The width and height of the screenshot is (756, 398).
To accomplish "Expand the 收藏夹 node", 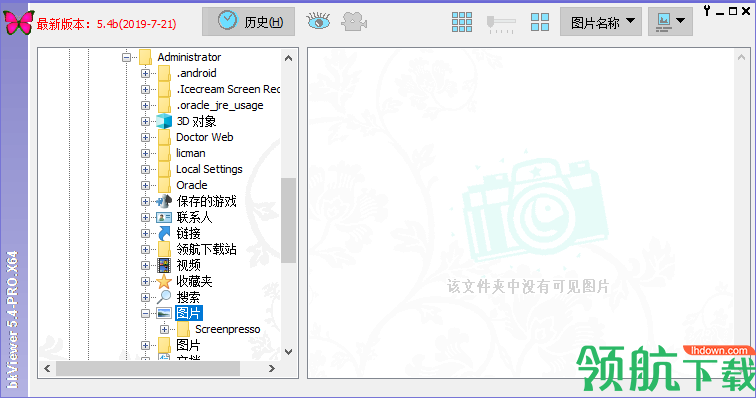I will [145, 281].
